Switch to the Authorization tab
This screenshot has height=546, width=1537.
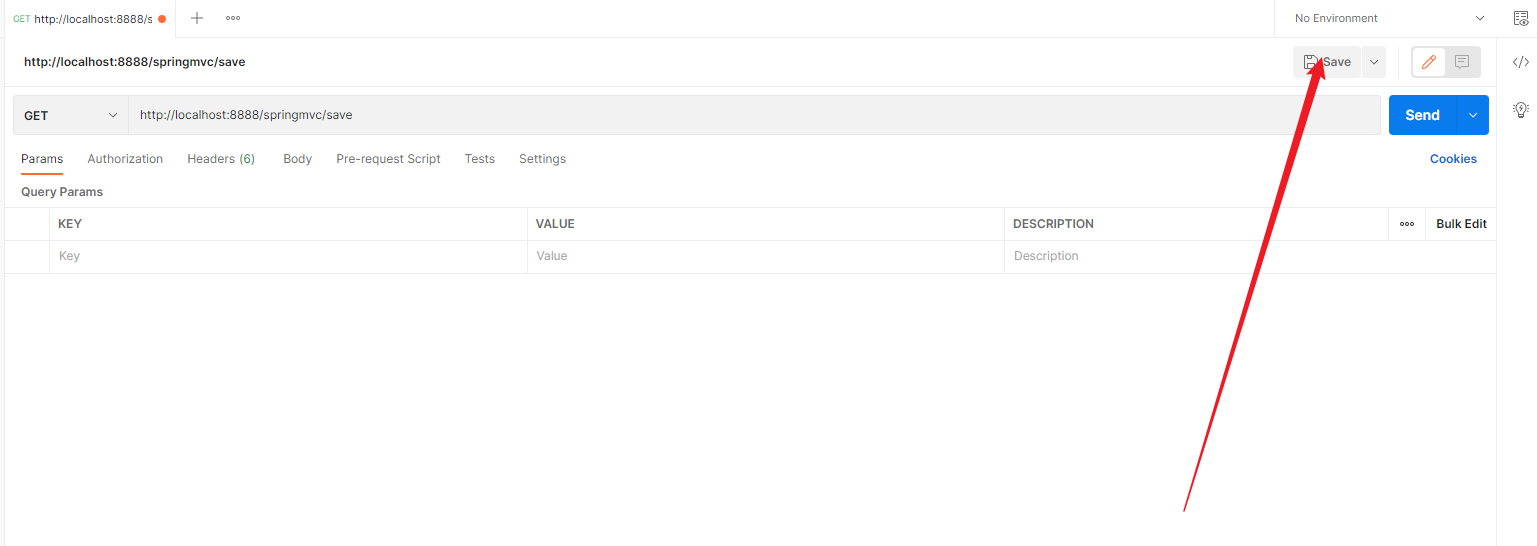[125, 159]
